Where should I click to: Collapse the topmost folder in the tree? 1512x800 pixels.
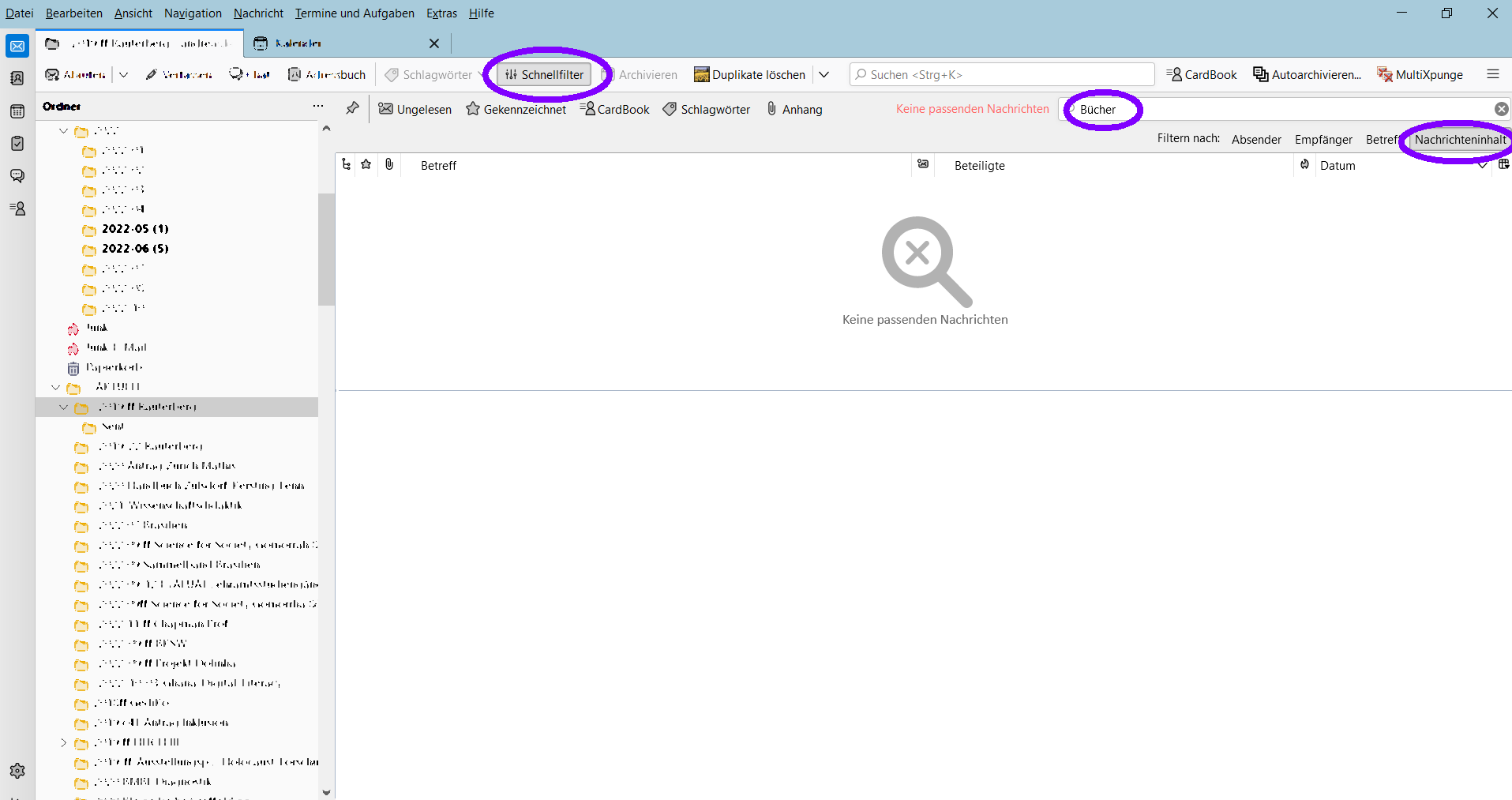[64, 130]
